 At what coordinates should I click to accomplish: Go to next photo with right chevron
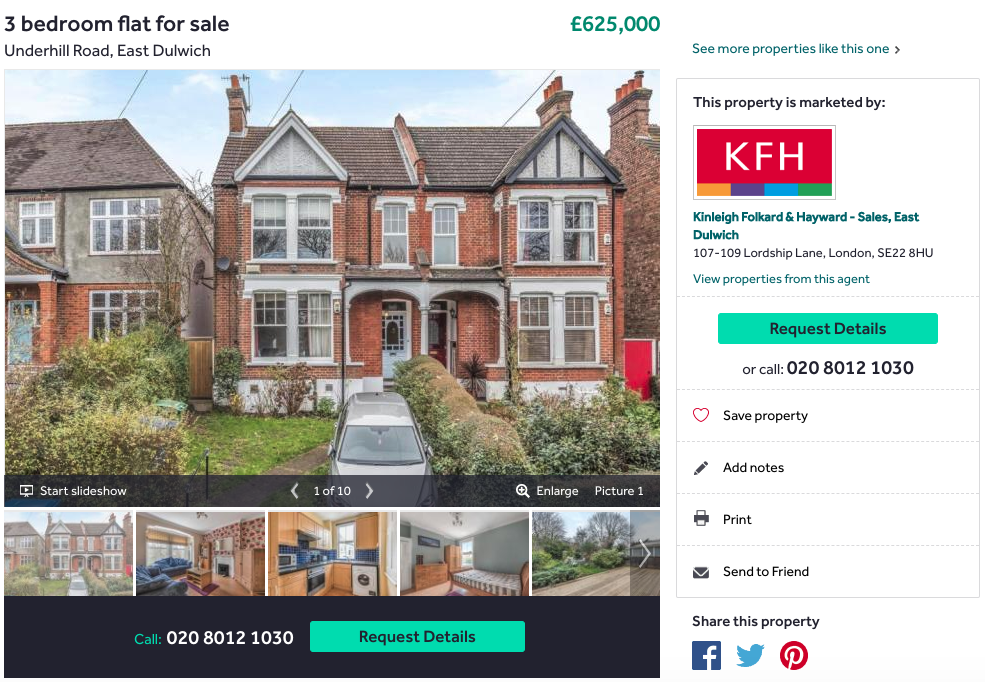(x=369, y=490)
